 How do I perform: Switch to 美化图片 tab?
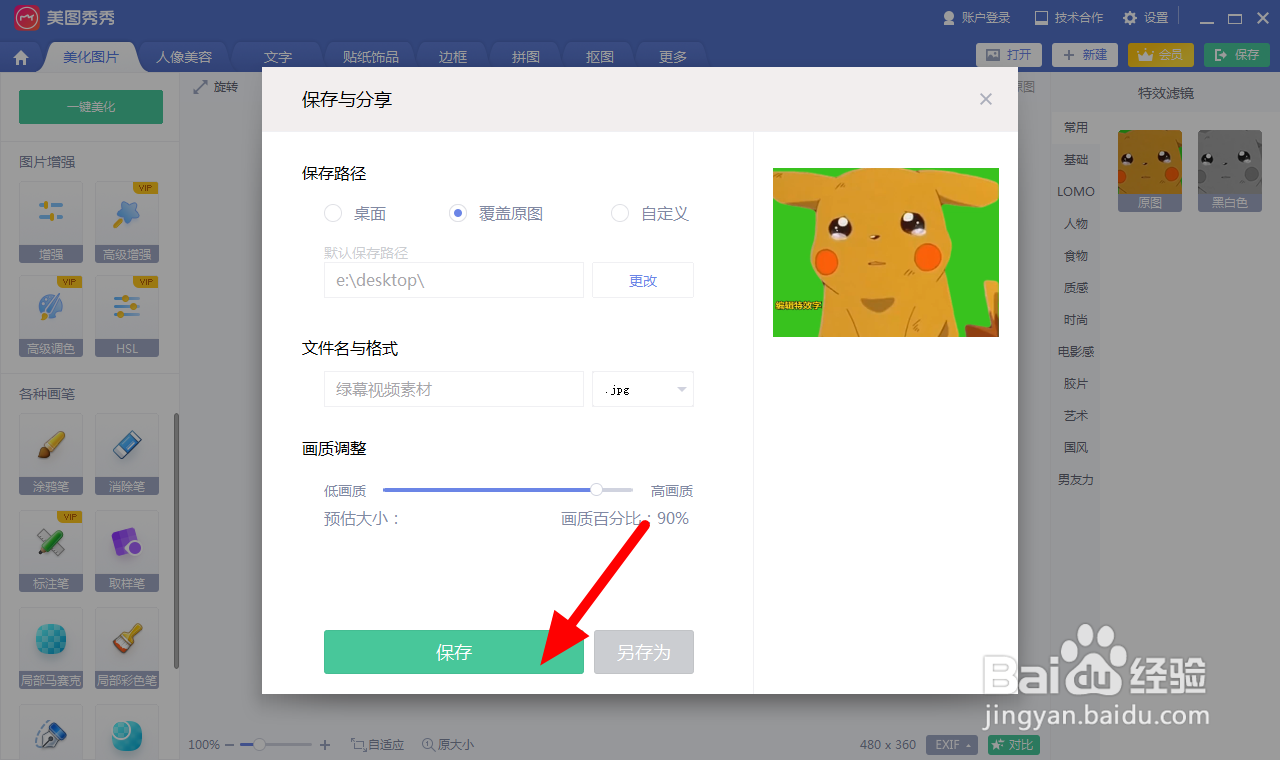click(90, 57)
